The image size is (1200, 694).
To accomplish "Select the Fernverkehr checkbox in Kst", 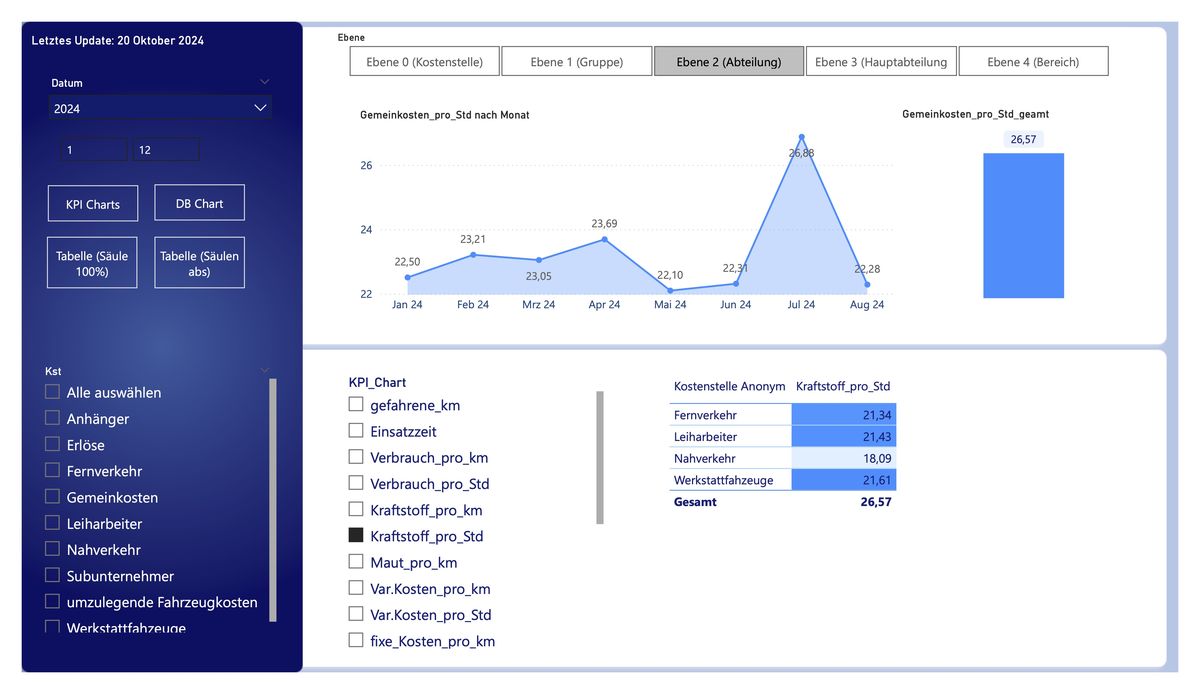I will 52,470.
